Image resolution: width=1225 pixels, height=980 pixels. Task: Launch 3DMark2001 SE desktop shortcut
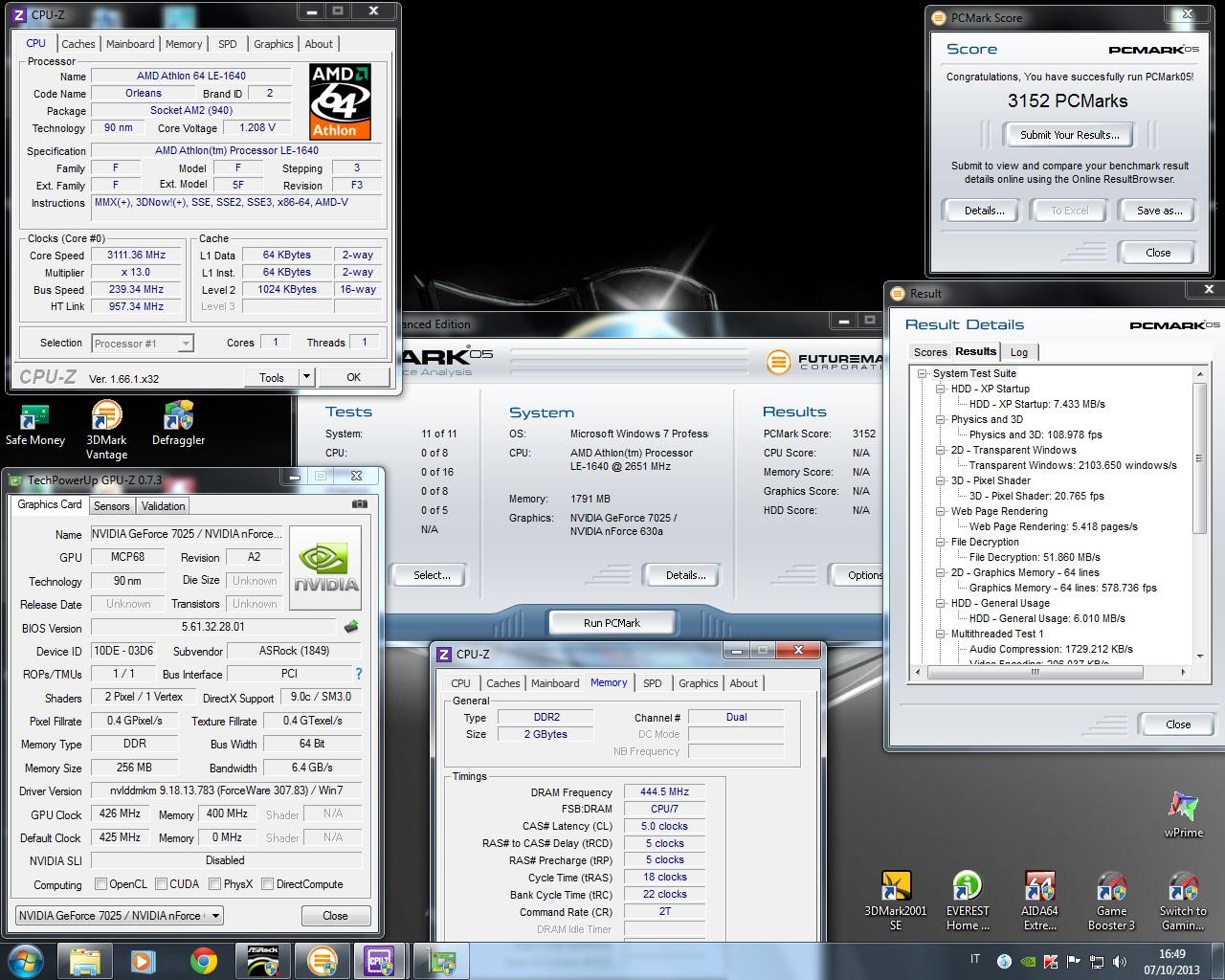895,900
